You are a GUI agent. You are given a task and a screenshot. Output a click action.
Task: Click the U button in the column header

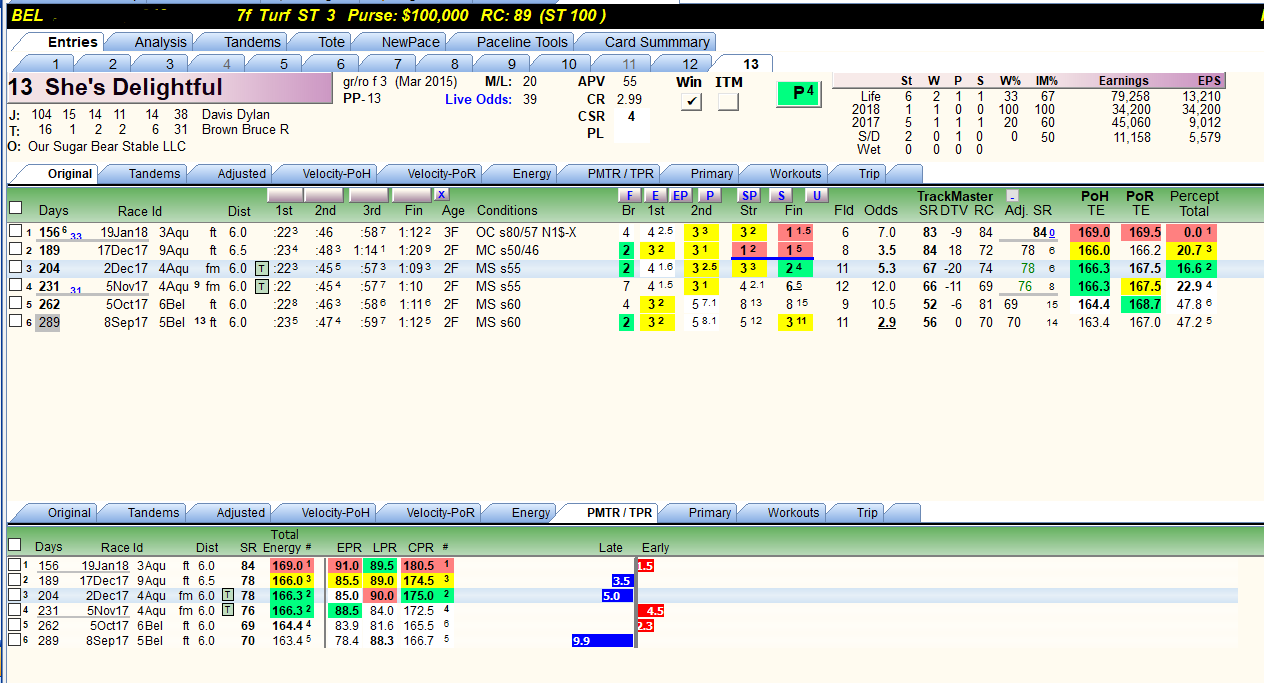(x=817, y=195)
